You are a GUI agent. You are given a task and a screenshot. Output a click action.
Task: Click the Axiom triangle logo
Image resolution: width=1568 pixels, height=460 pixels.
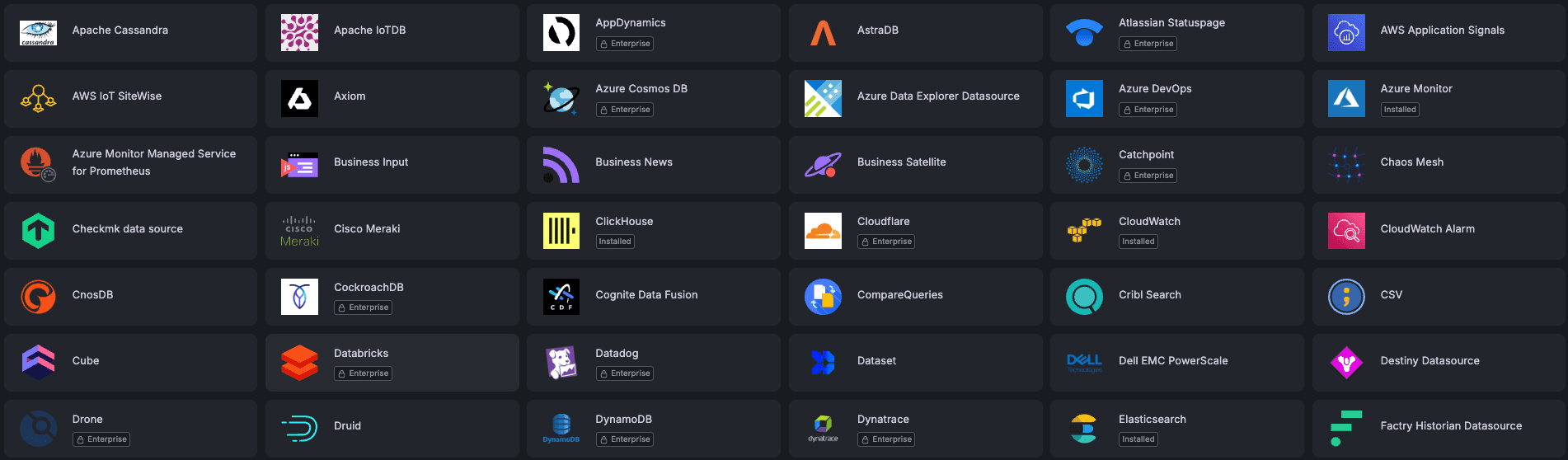point(299,99)
